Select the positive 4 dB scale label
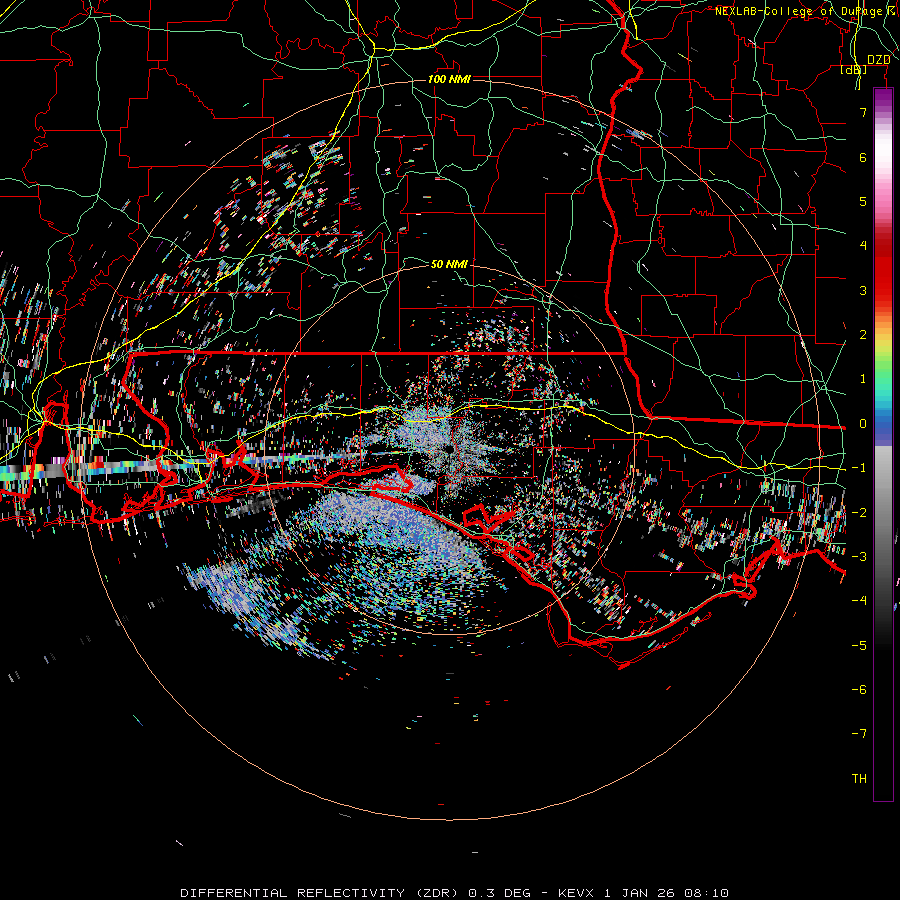The height and width of the screenshot is (900, 900). [x=863, y=246]
